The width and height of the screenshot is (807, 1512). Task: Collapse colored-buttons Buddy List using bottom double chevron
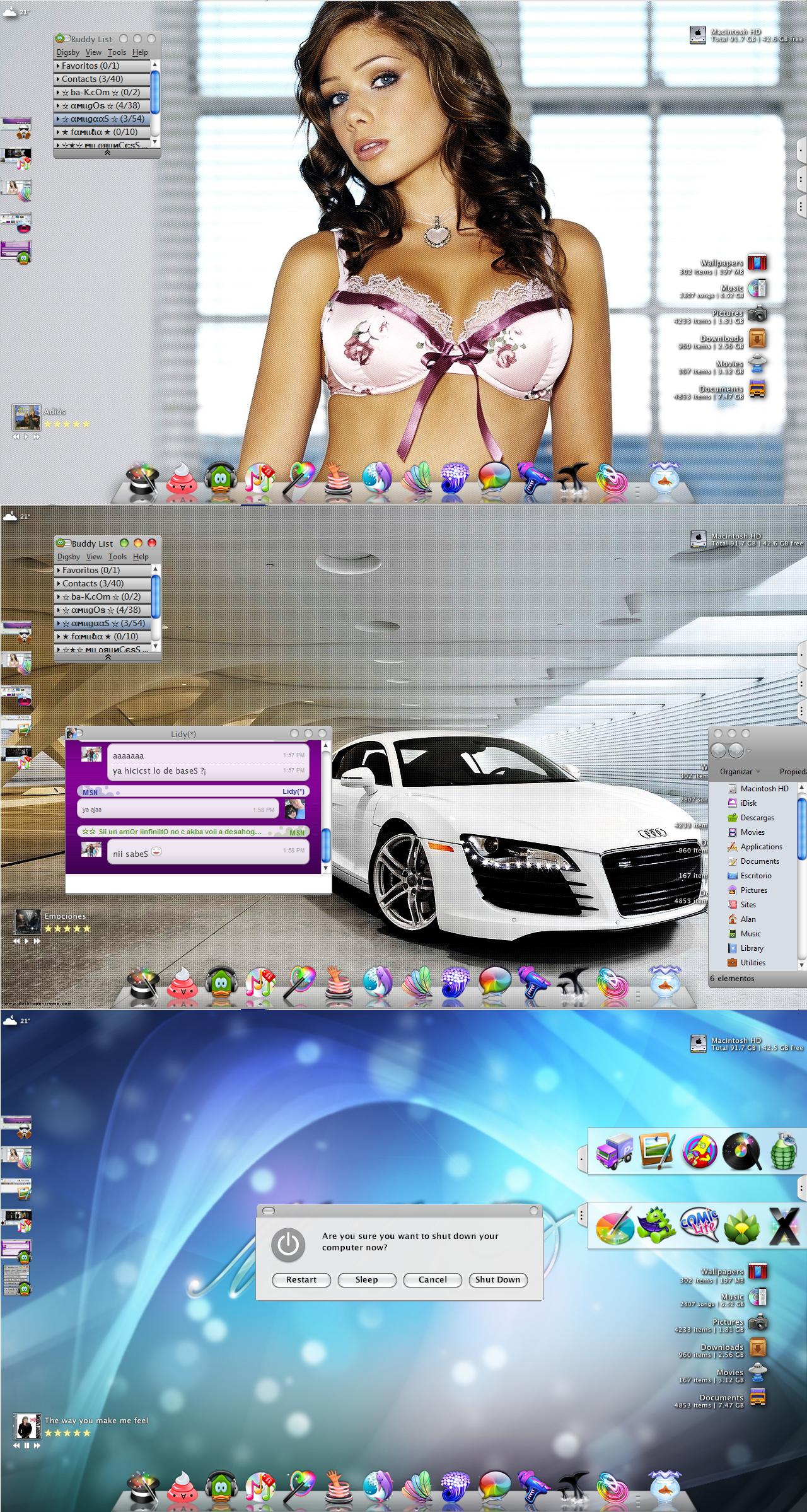click(x=108, y=657)
